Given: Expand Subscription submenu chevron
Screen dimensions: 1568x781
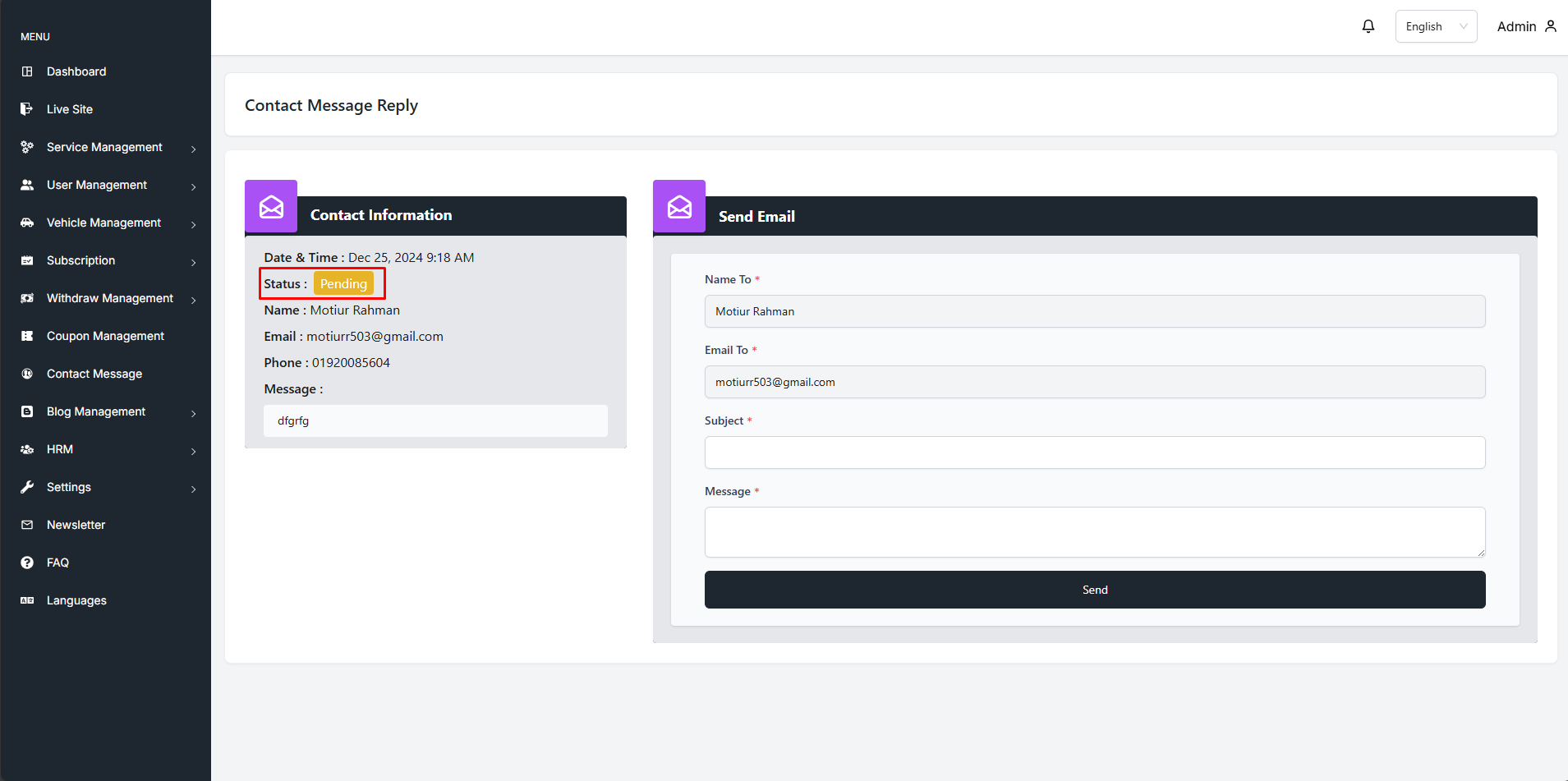Looking at the screenshot, I should (194, 262).
